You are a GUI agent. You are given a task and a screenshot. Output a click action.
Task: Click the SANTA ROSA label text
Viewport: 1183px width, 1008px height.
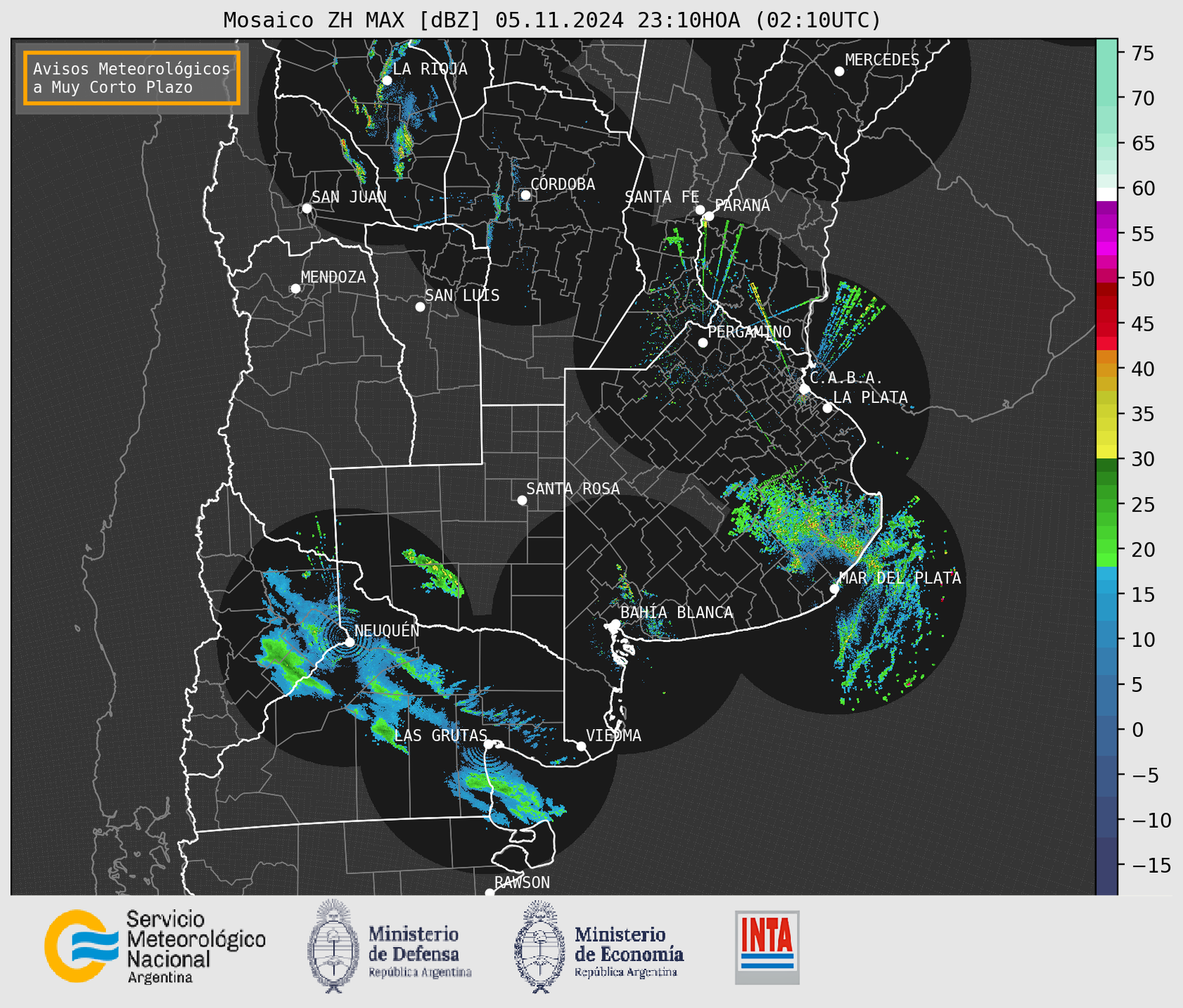point(573,489)
